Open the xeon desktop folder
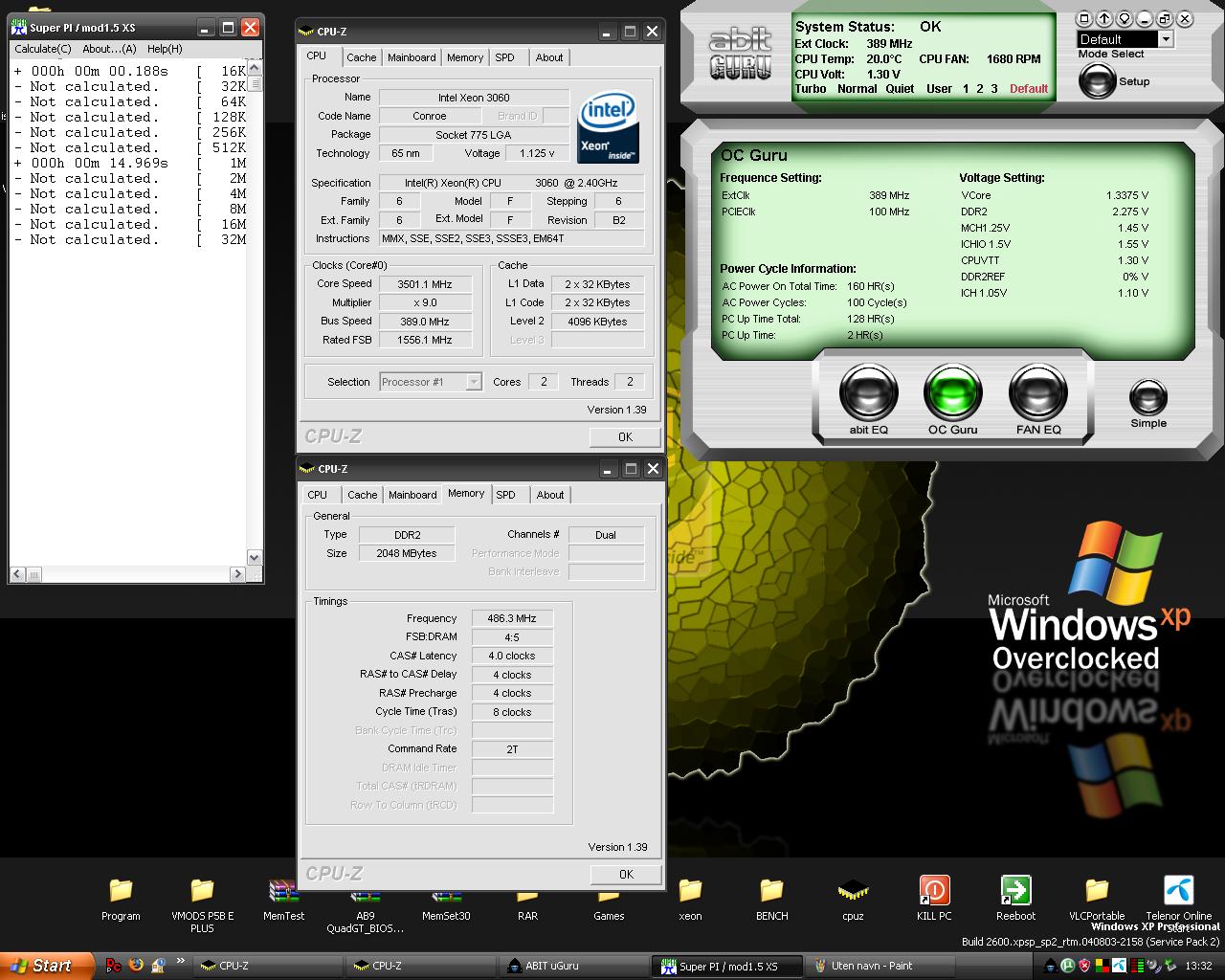This screenshot has width=1225, height=980. coord(690,899)
